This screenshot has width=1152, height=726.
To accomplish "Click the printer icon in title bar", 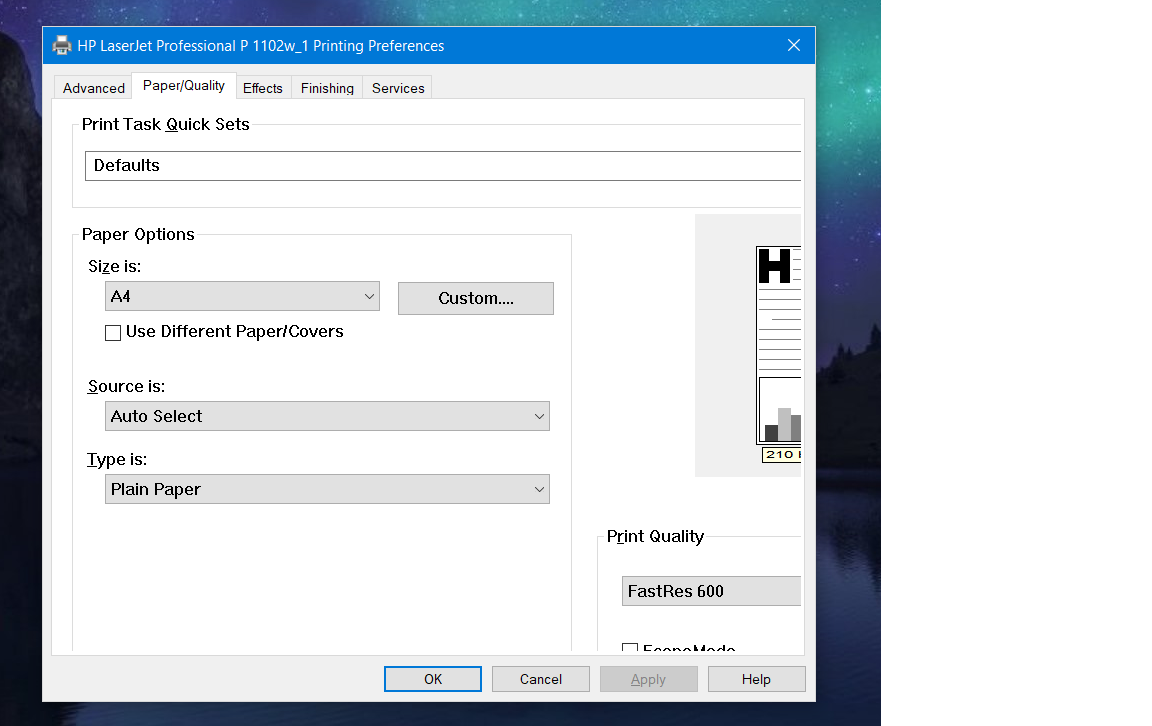I will [x=62, y=46].
